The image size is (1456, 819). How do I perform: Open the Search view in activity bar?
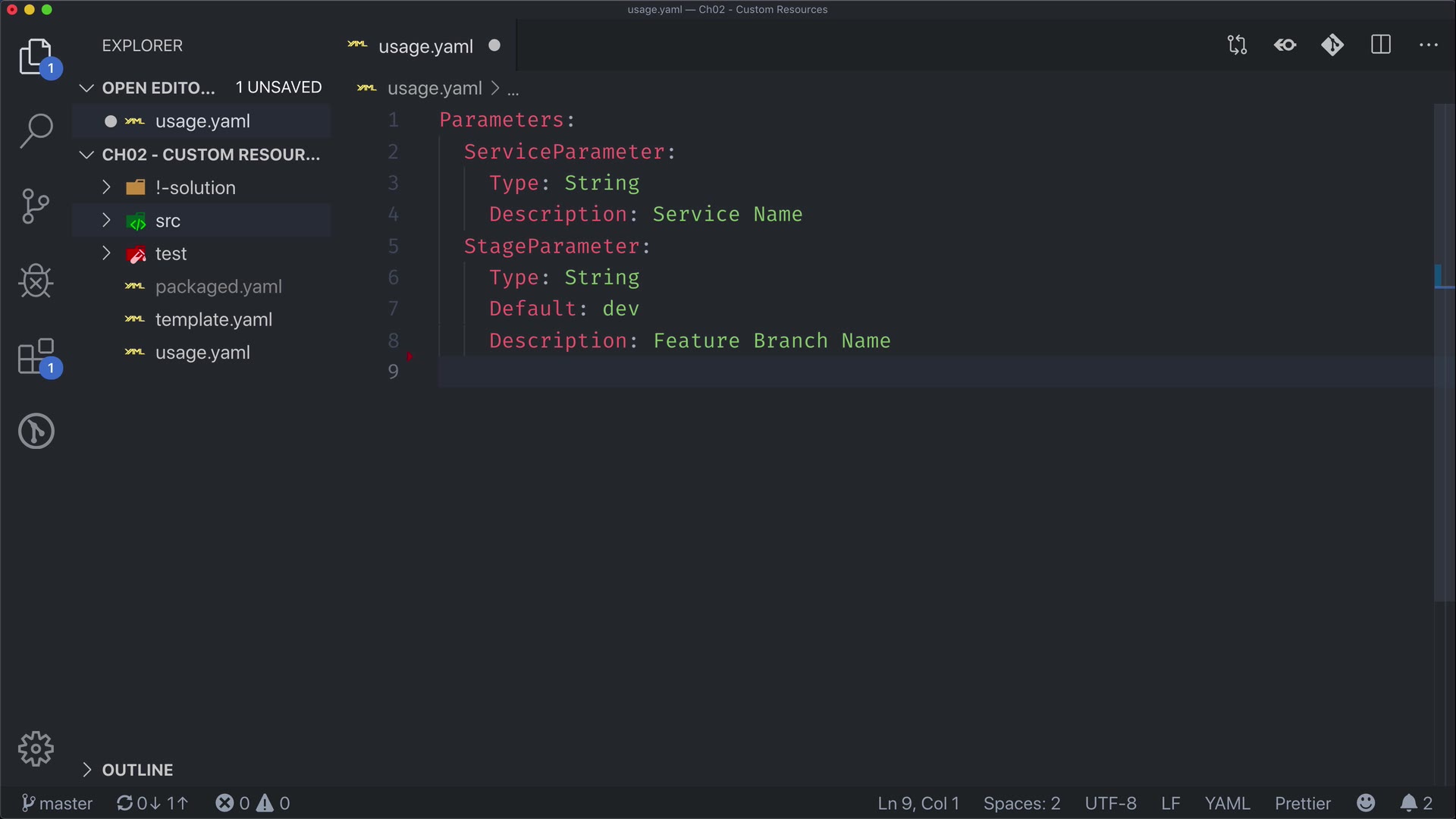click(36, 130)
